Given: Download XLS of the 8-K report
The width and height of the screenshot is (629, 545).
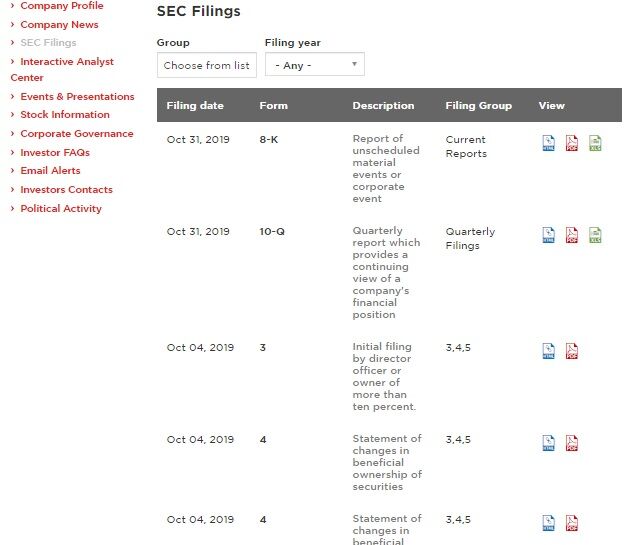Looking at the screenshot, I should point(595,143).
